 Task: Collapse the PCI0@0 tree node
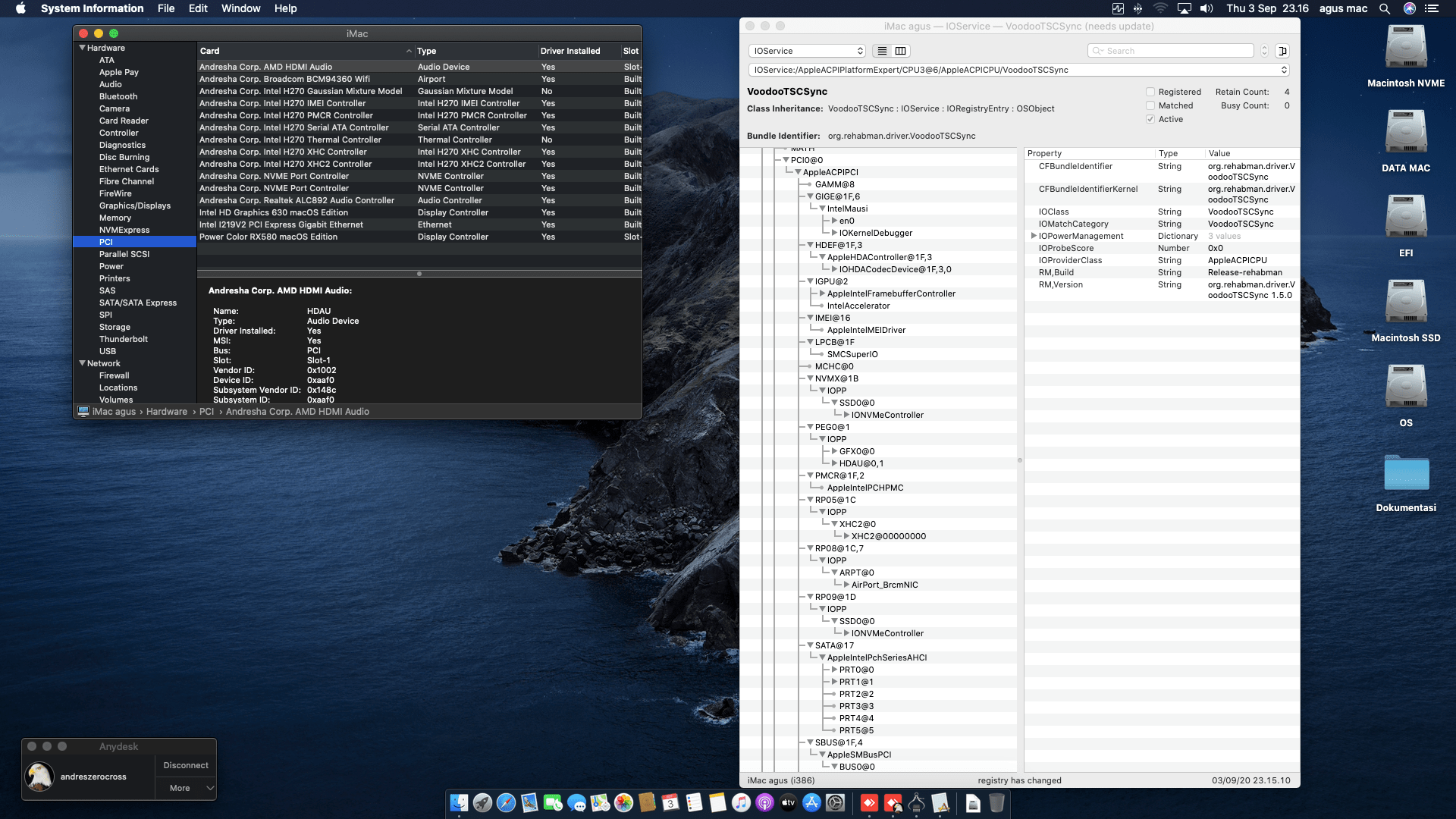(786, 160)
